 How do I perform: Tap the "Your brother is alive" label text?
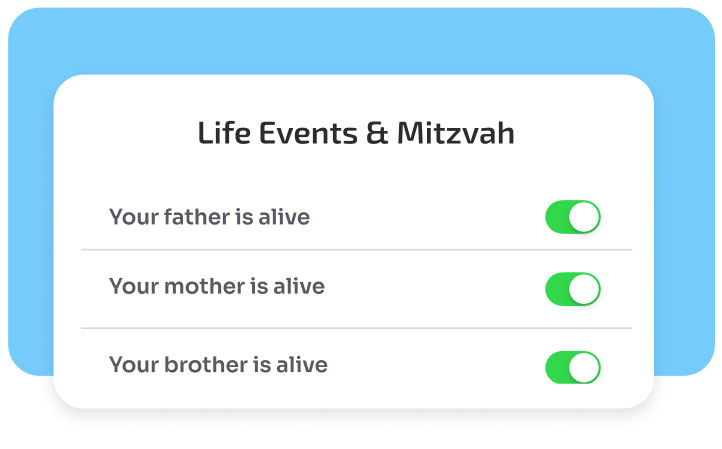pos(218,365)
